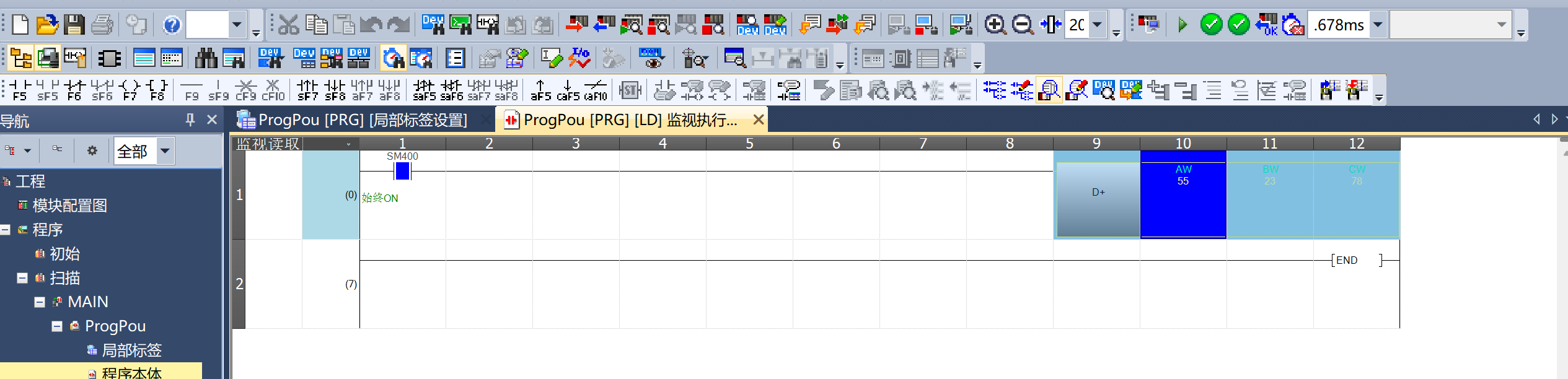This screenshot has height=379, width=1568.
Task: Click the green play simulation icon
Action: [x=1183, y=25]
